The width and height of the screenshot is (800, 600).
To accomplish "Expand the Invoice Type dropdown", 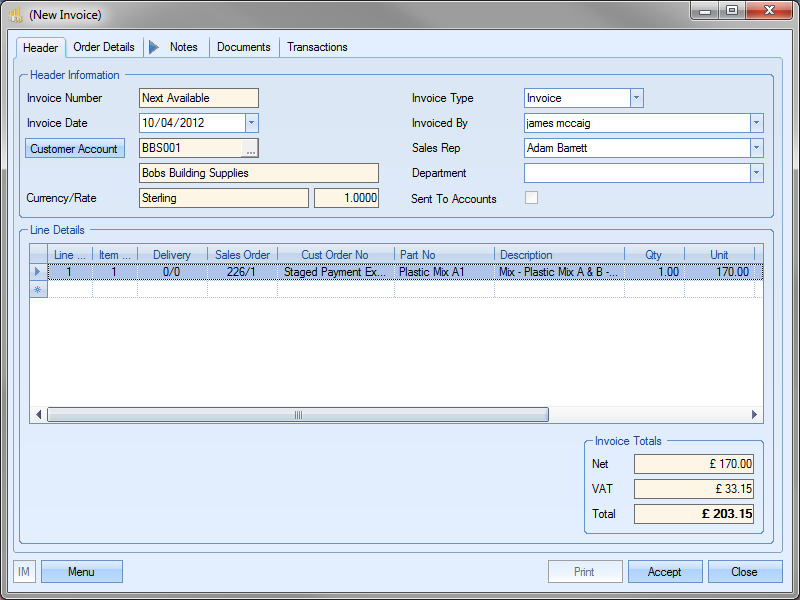I will pos(636,98).
